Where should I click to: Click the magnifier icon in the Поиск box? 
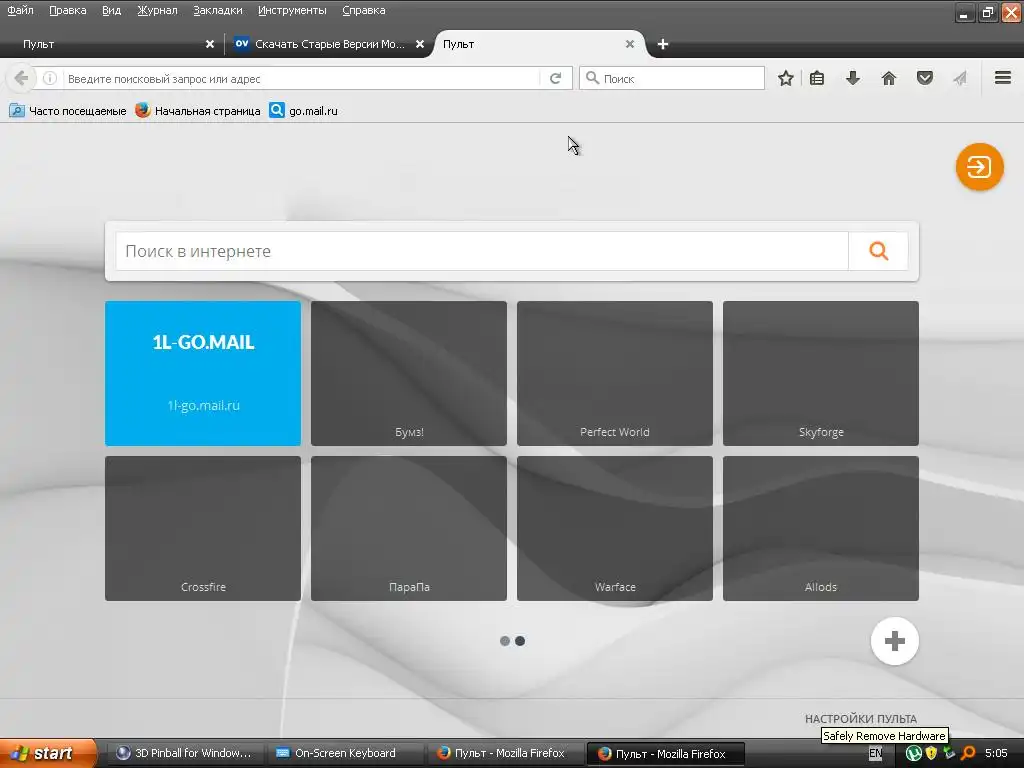pyautogui.click(x=592, y=78)
